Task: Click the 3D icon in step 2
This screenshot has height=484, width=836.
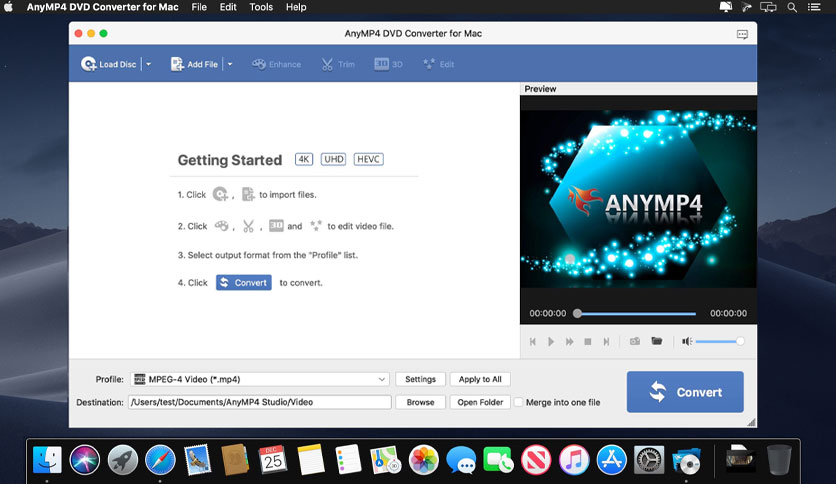Action: [276, 225]
